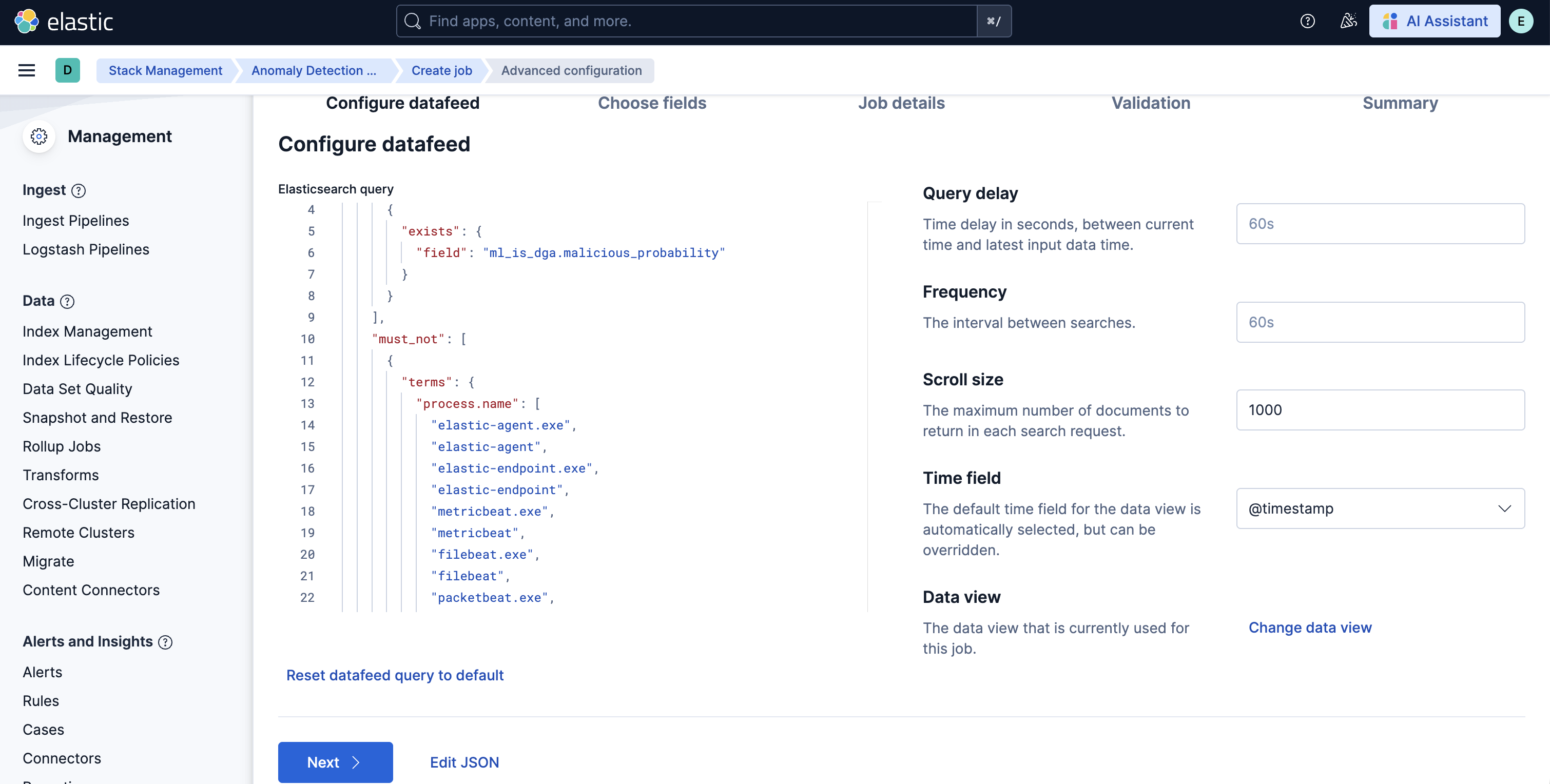This screenshot has height=784, width=1550.
Task: Open the Time field dropdown
Action: [x=1380, y=508]
